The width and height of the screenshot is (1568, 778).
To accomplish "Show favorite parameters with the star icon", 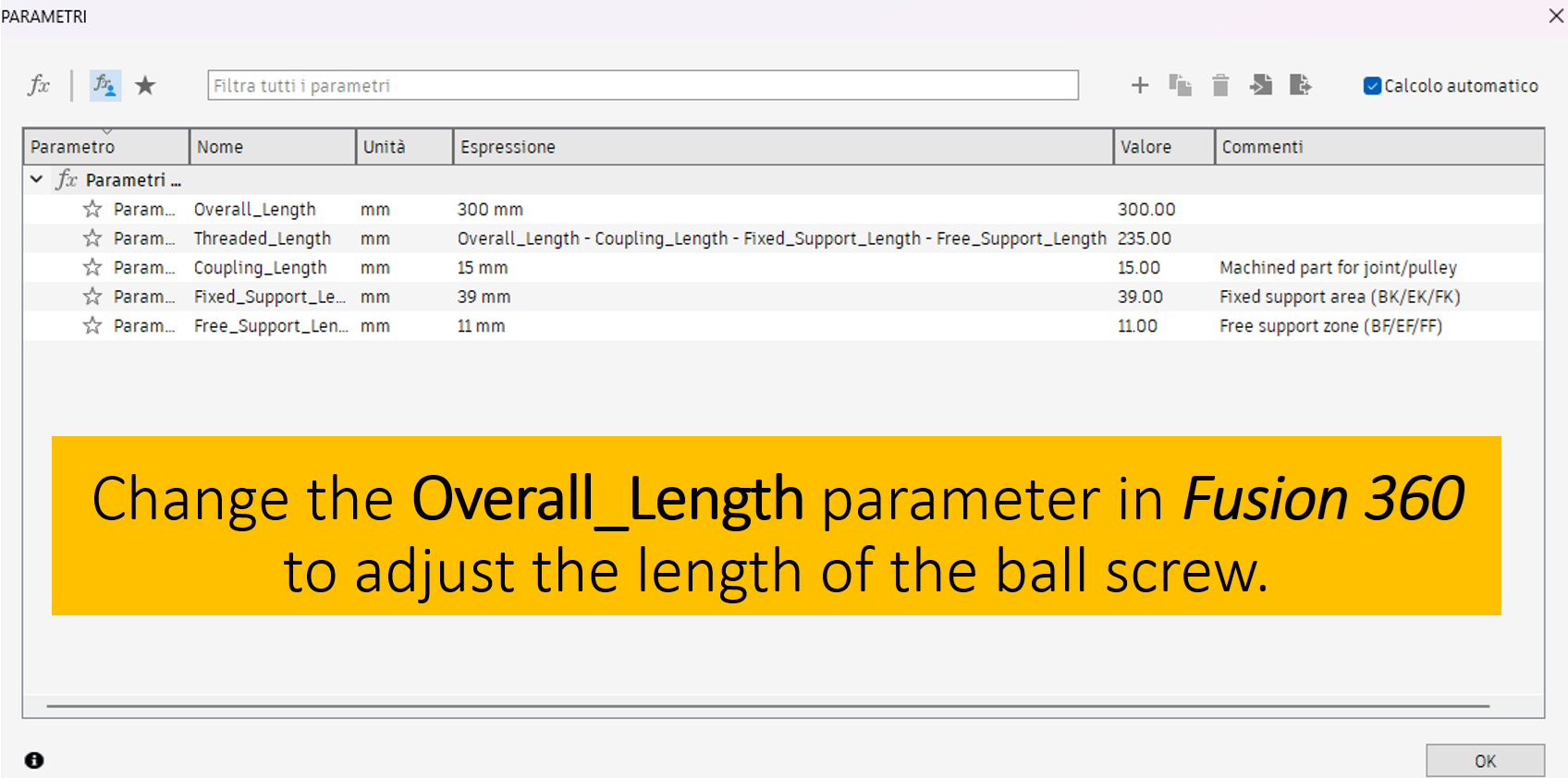I will tap(145, 85).
